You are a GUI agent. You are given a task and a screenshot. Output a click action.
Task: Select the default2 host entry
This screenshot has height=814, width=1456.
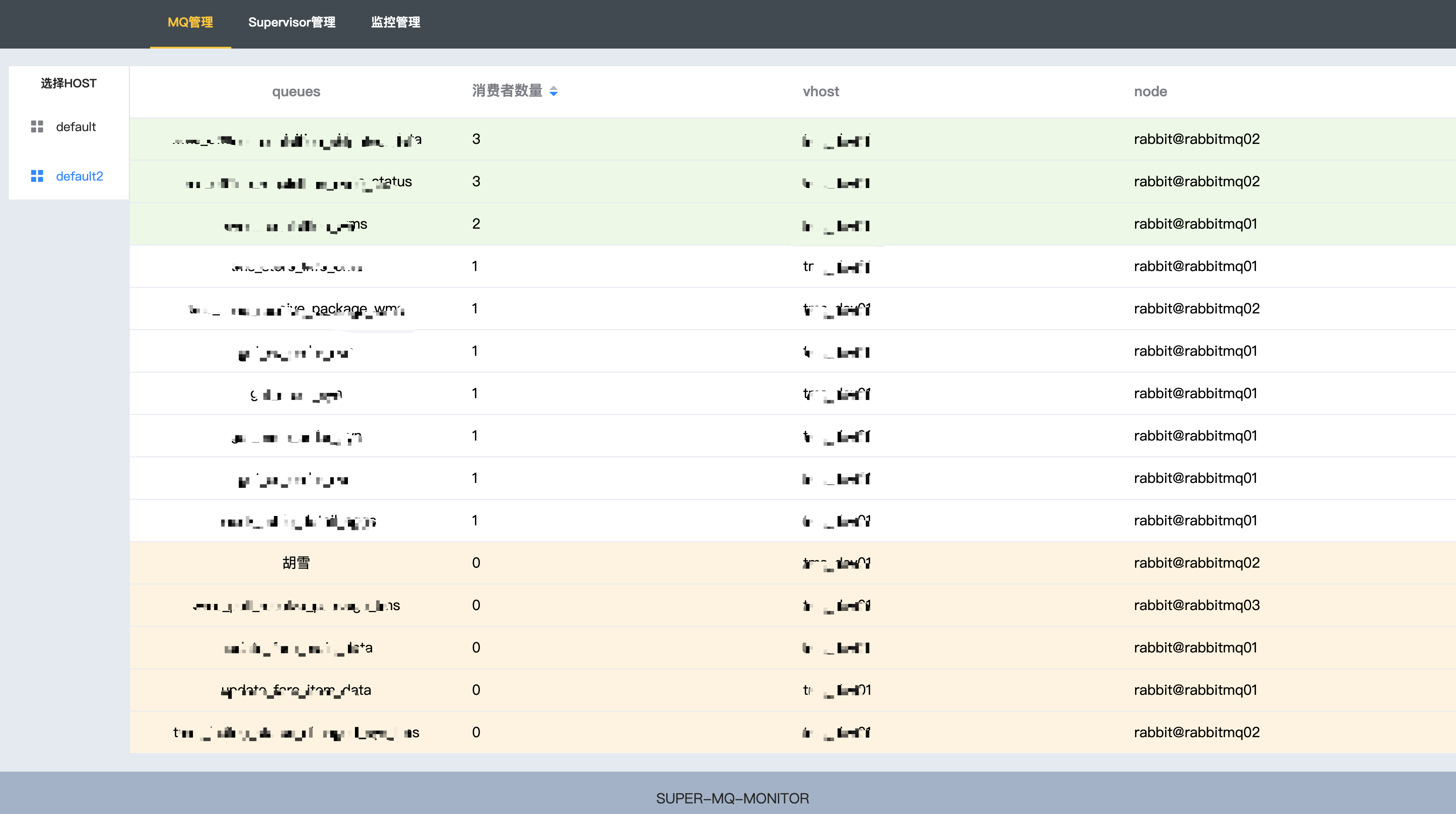point(79,176)
